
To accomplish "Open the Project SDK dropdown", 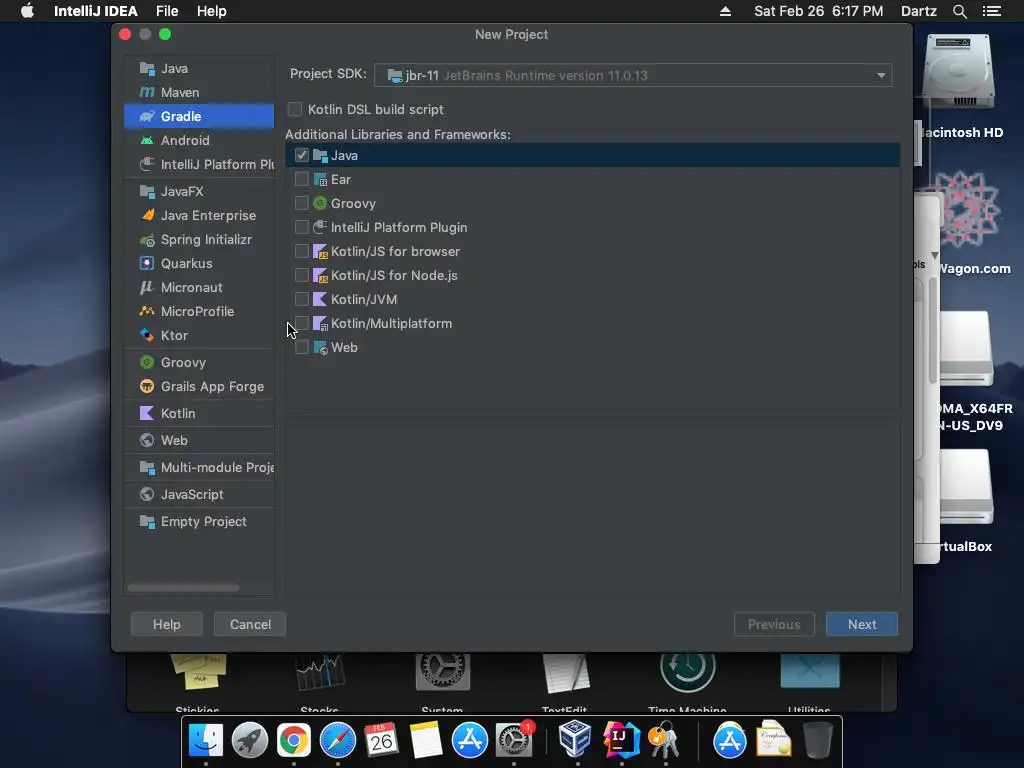I will point(633,75).
